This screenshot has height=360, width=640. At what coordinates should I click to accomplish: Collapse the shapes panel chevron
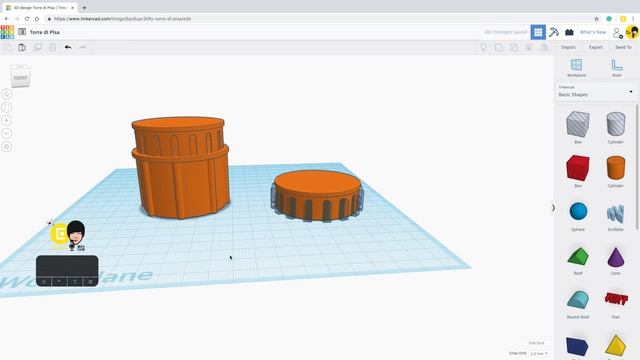[x=553, y=208]
